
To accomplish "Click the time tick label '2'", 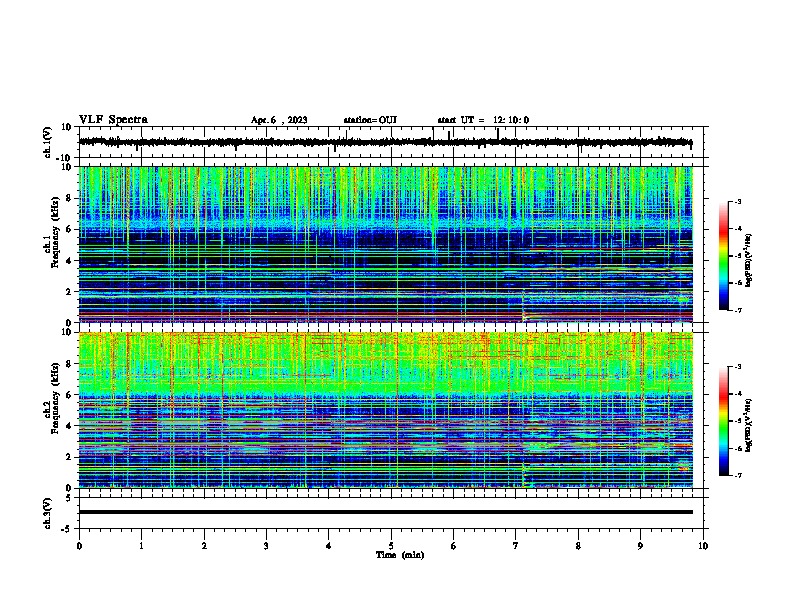I will click(x=204, y=546).
